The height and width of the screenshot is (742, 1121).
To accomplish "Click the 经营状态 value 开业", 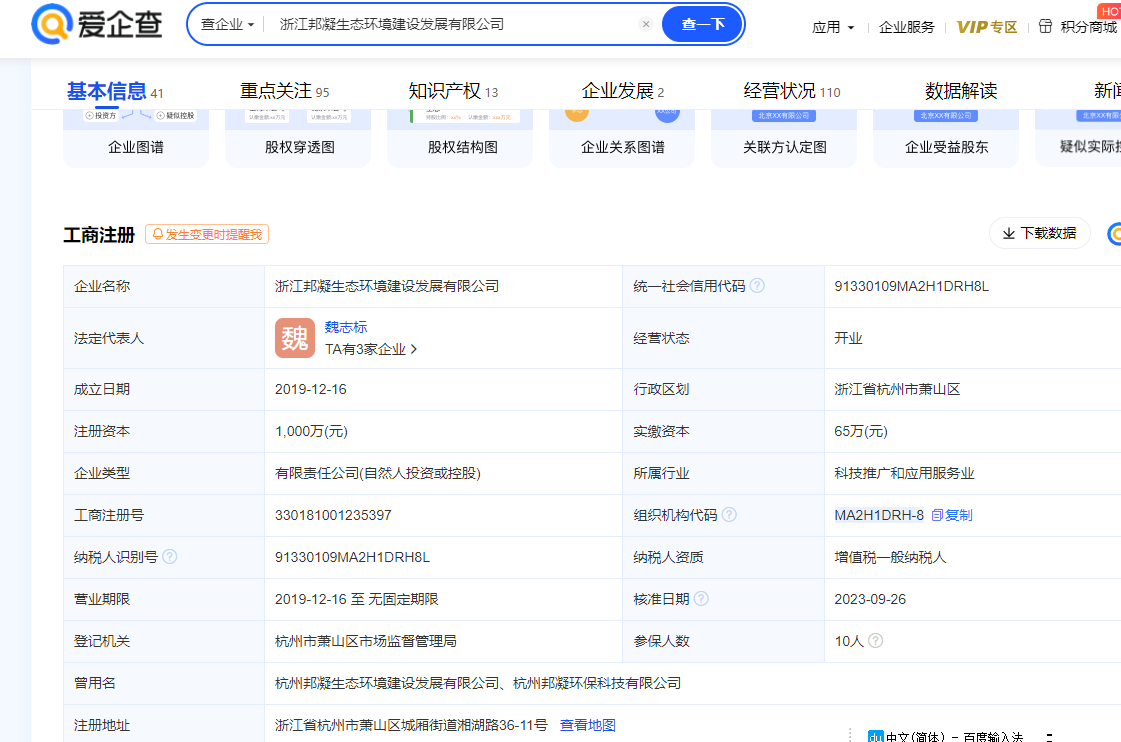I will 849,338.
